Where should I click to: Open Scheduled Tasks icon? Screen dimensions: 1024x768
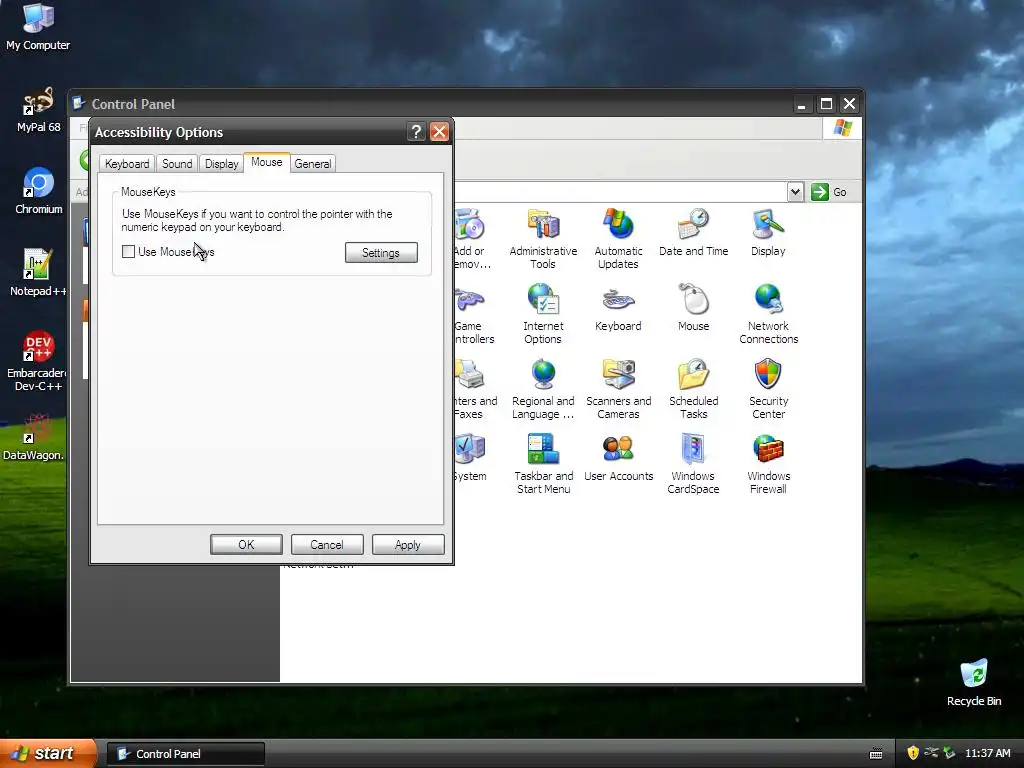pyautogui.click(x=694, y=389)
